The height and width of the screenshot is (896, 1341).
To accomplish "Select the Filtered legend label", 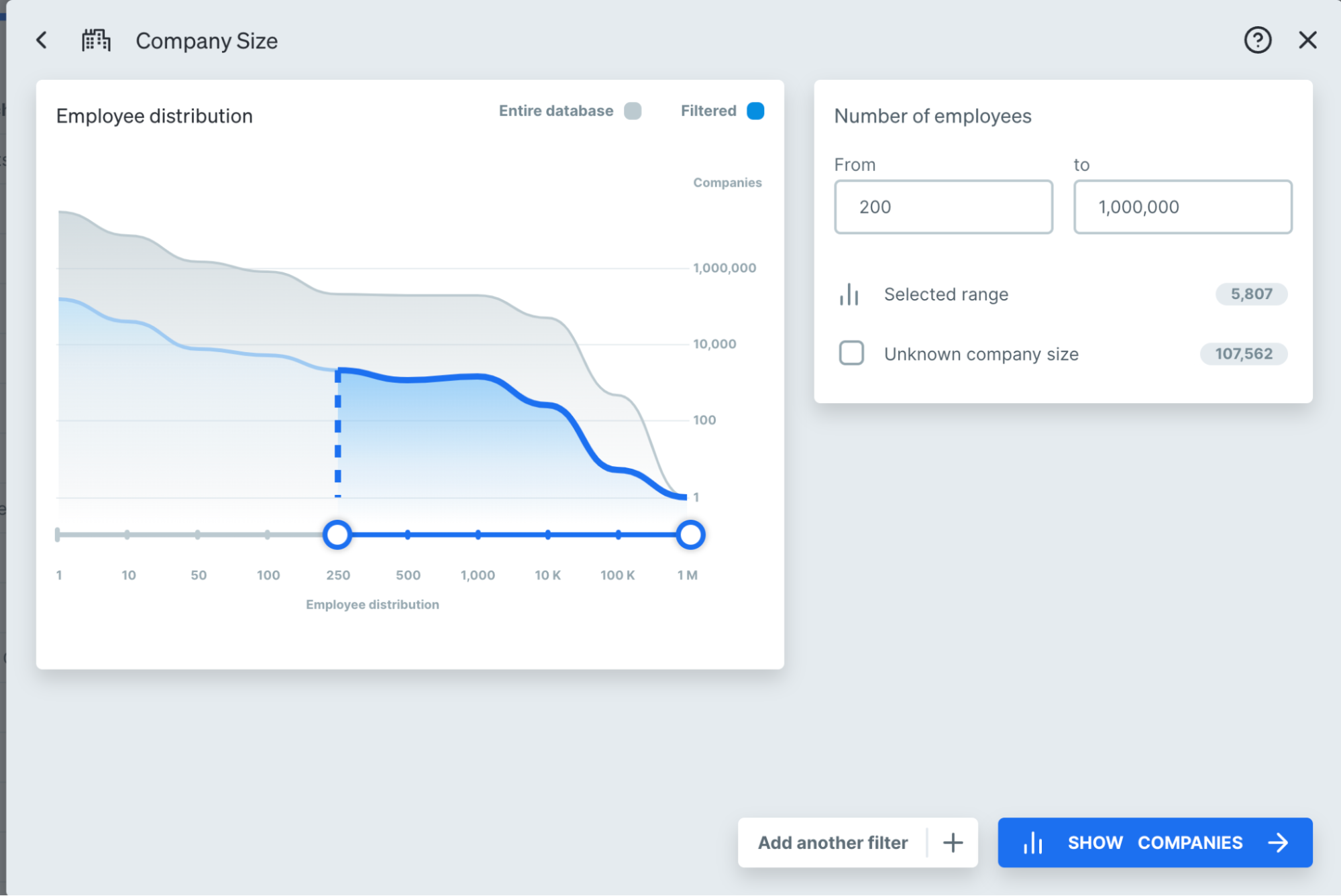I will coord(708,111).
